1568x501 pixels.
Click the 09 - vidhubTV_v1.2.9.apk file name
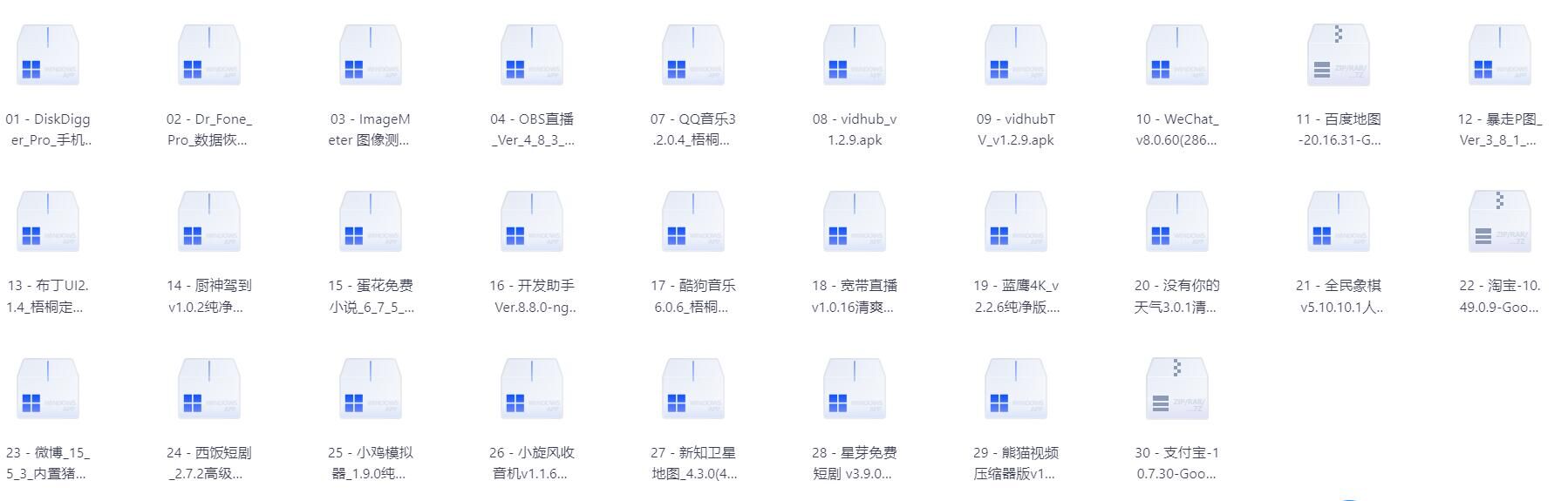(x=1016, y=130)
